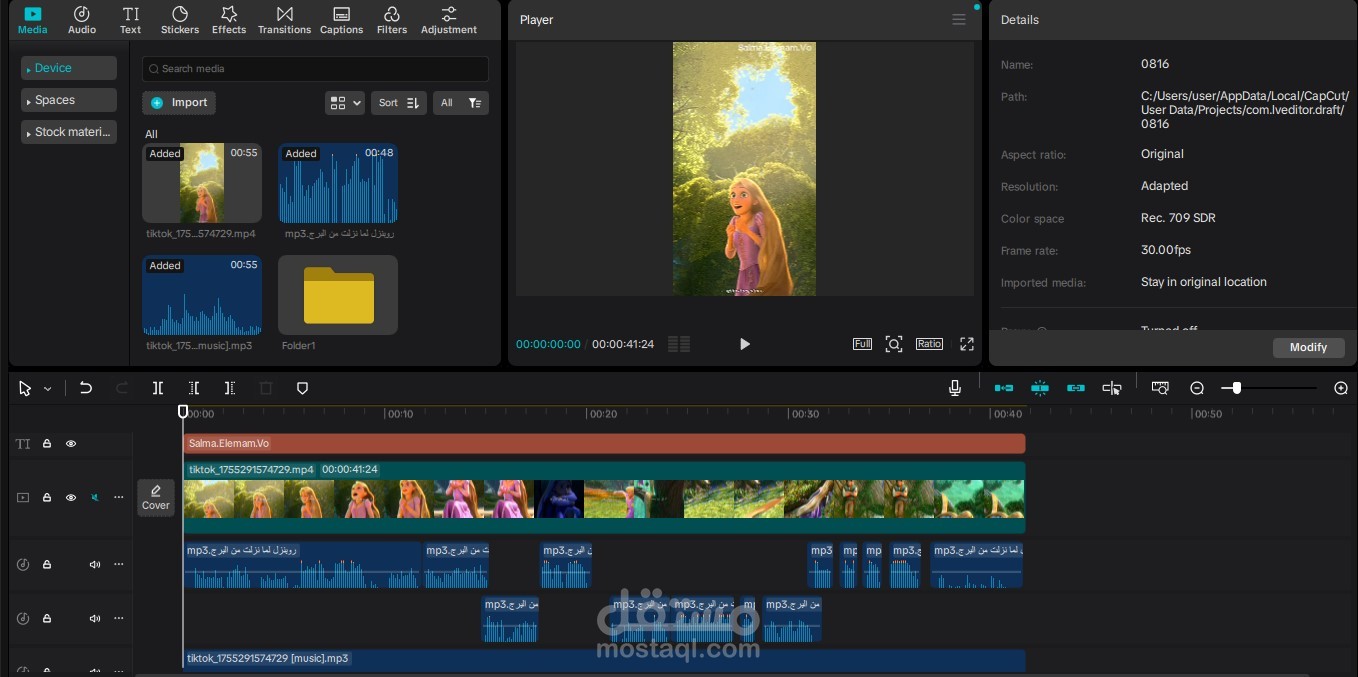This screenshot has width=1358, height=677.
Task: Toggle auto snapping in the timeline
Action: (x=1040, y=388)
